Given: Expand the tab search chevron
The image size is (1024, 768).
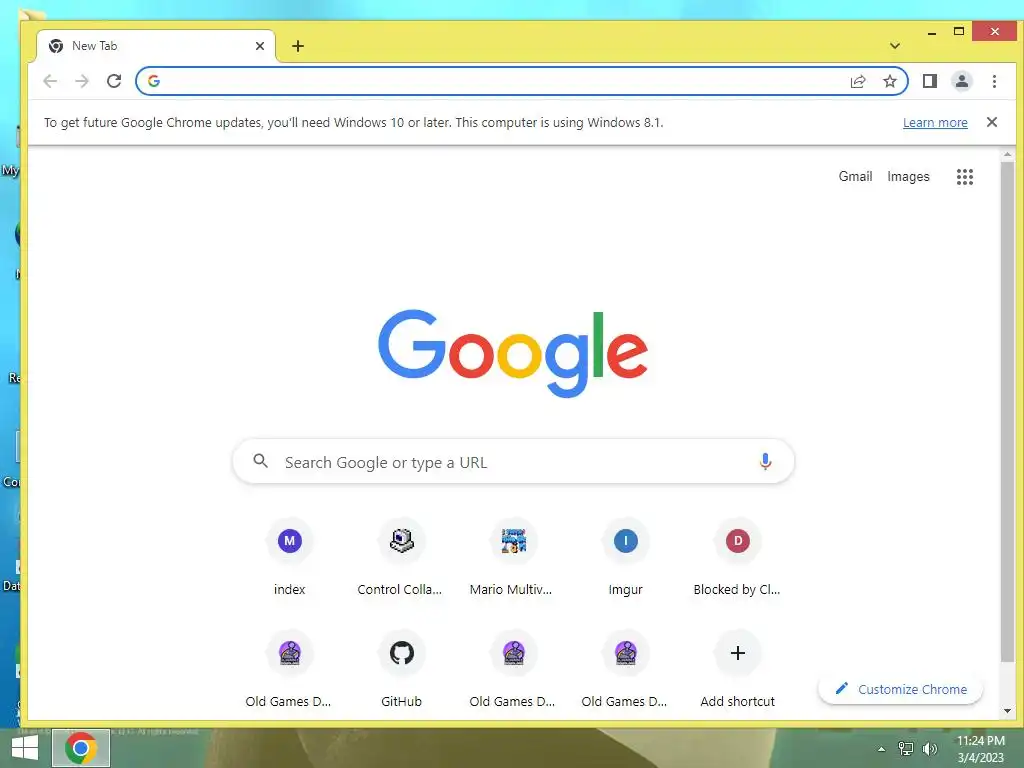Looking at the screenshot, I should pos(895,46).
